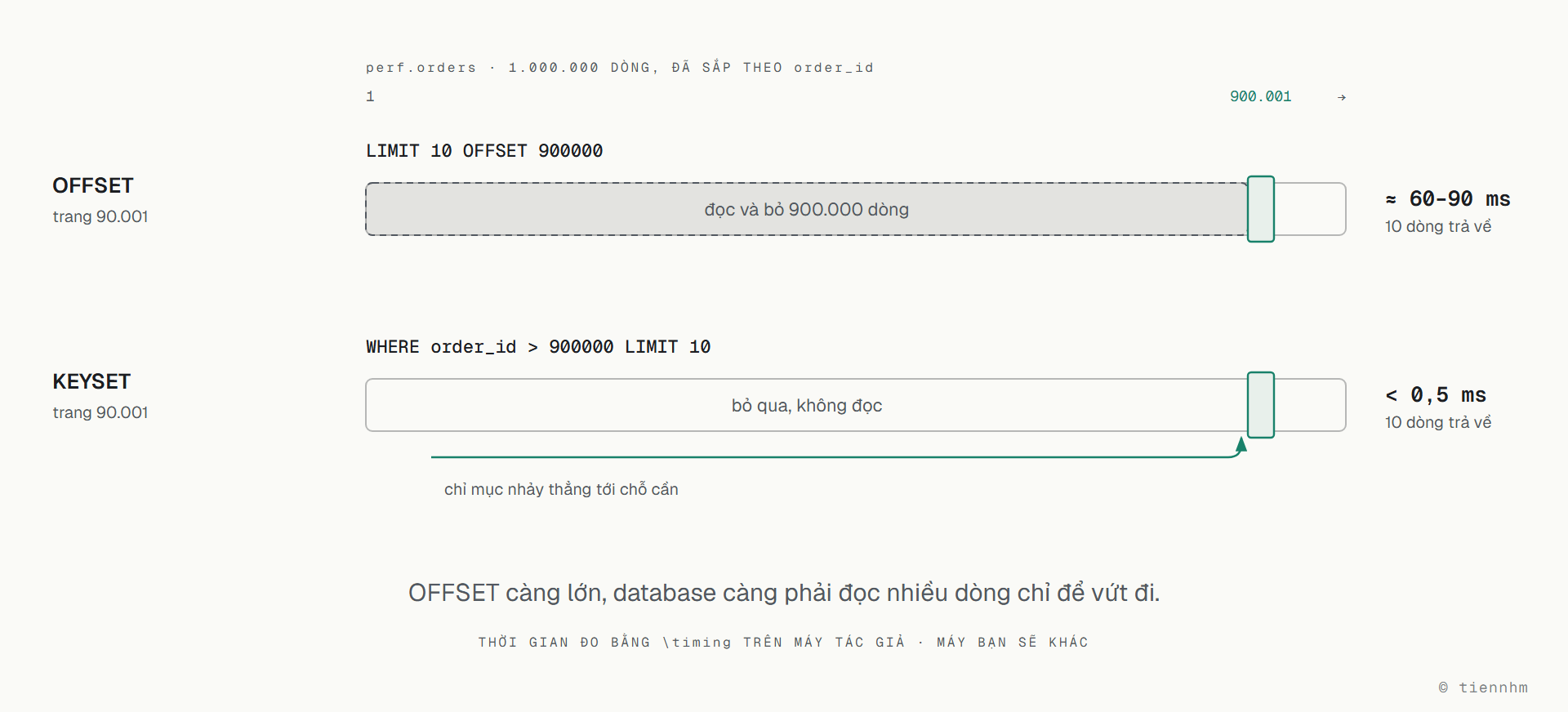The height and width of the screenshot is (712, 1568).
Task: Click the 'OFFSET càng lớn' summary sentence
Action: coord(784,592)
